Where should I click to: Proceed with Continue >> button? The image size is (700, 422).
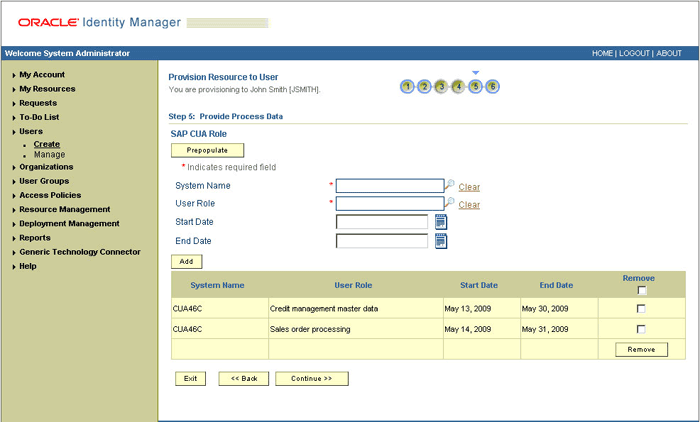[x=312, y=379]
